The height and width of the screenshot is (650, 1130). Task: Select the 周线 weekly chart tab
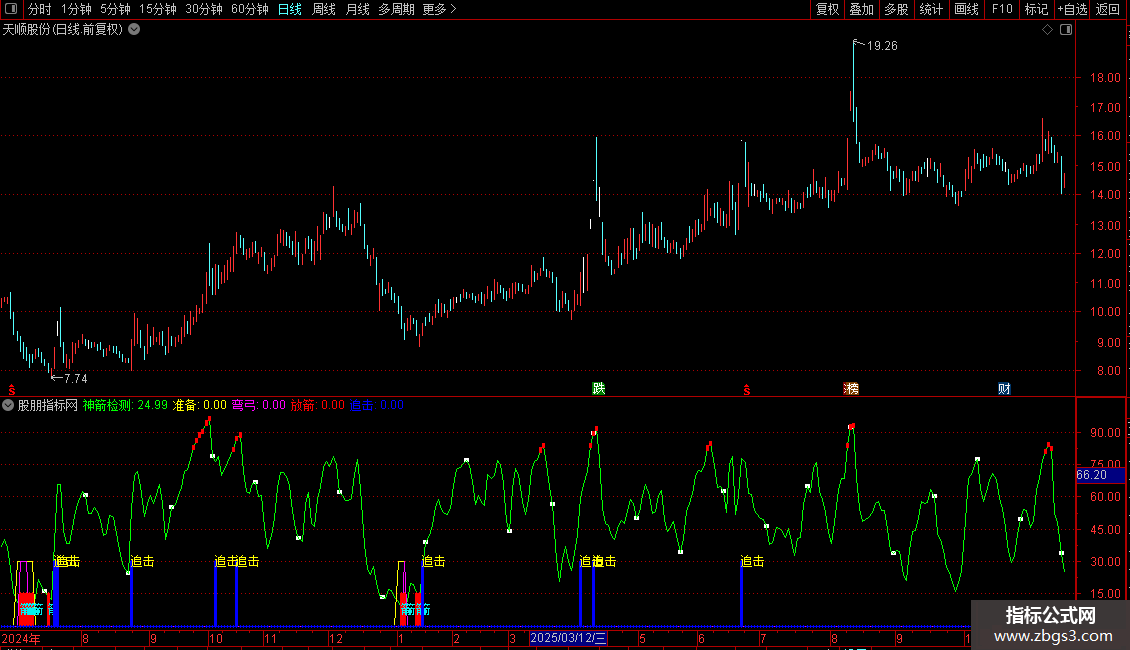[x=324, y=9]
